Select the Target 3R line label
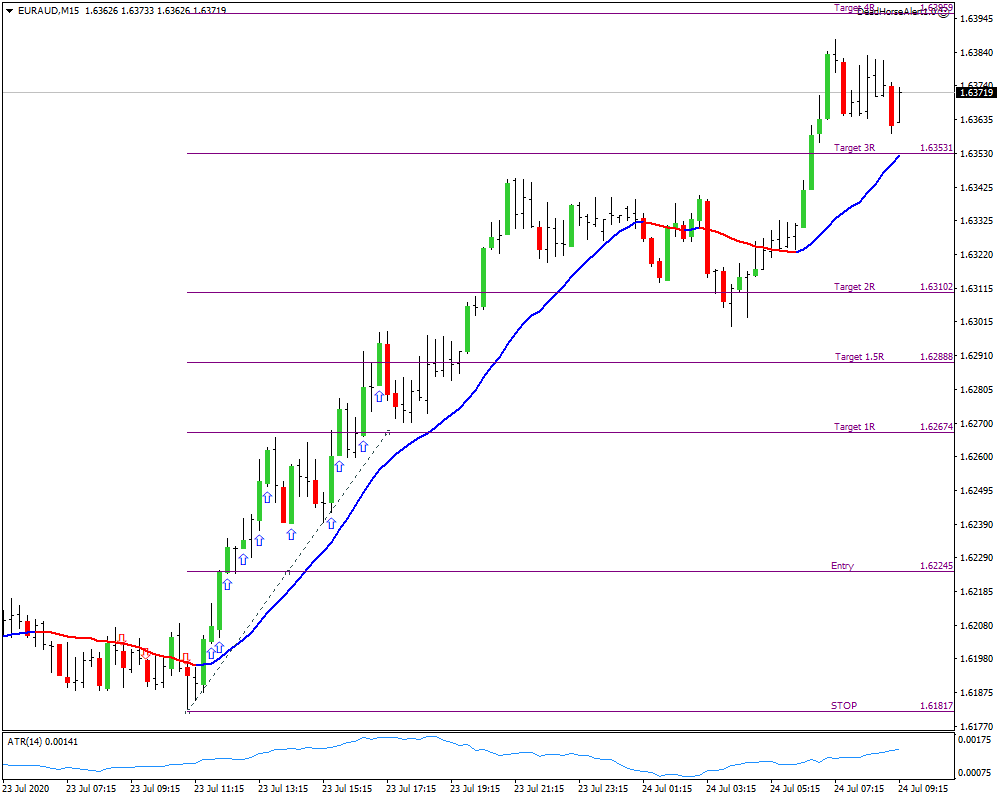The height and width of the screenshot is (800, 1000). (x=855, y=148)
